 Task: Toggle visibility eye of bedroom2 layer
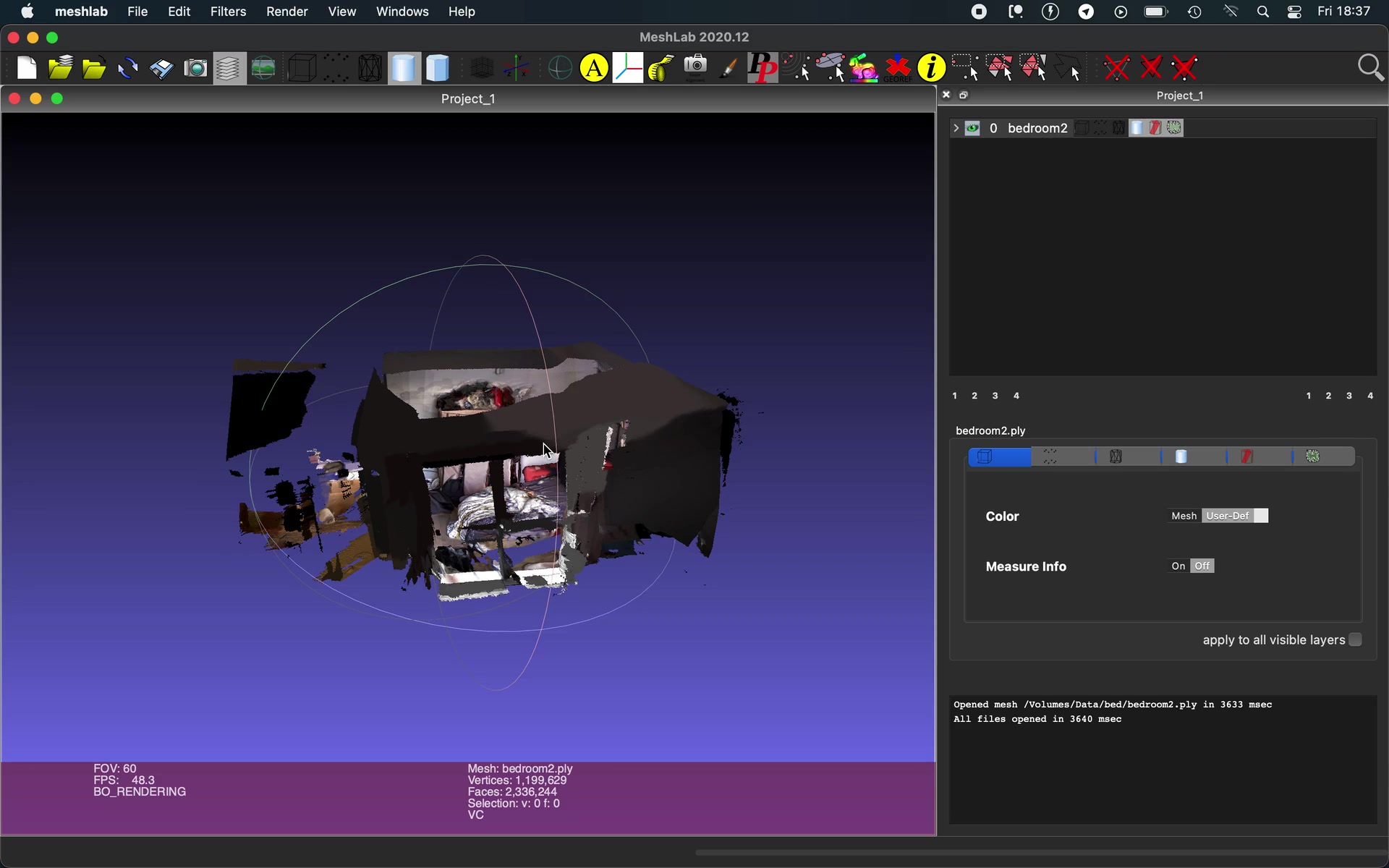tap(972, 128)
